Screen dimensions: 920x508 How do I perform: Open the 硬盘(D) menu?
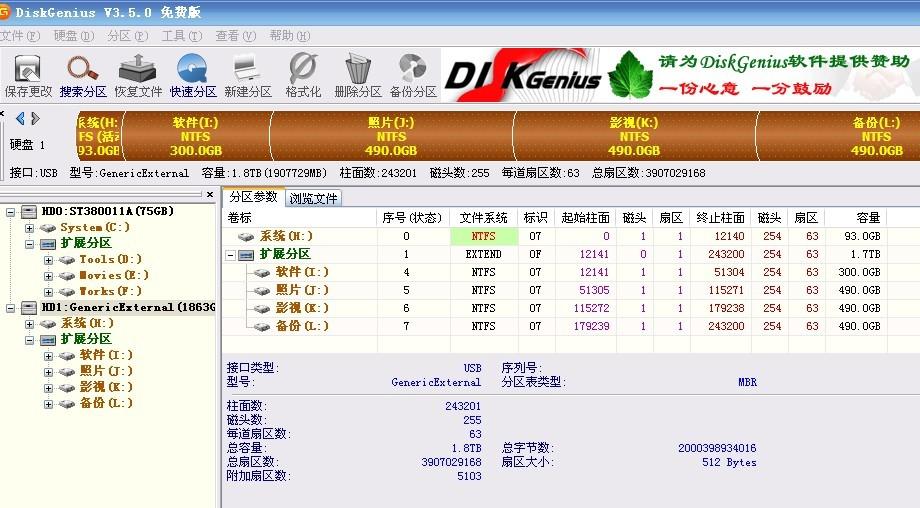74,36
